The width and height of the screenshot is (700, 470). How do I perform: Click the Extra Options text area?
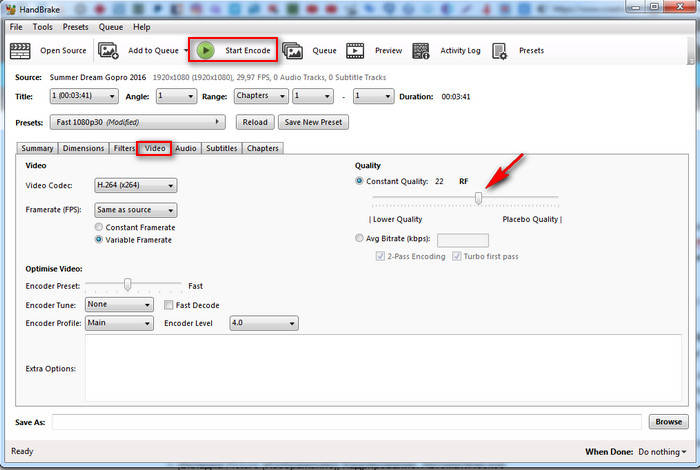click(383, 368)
